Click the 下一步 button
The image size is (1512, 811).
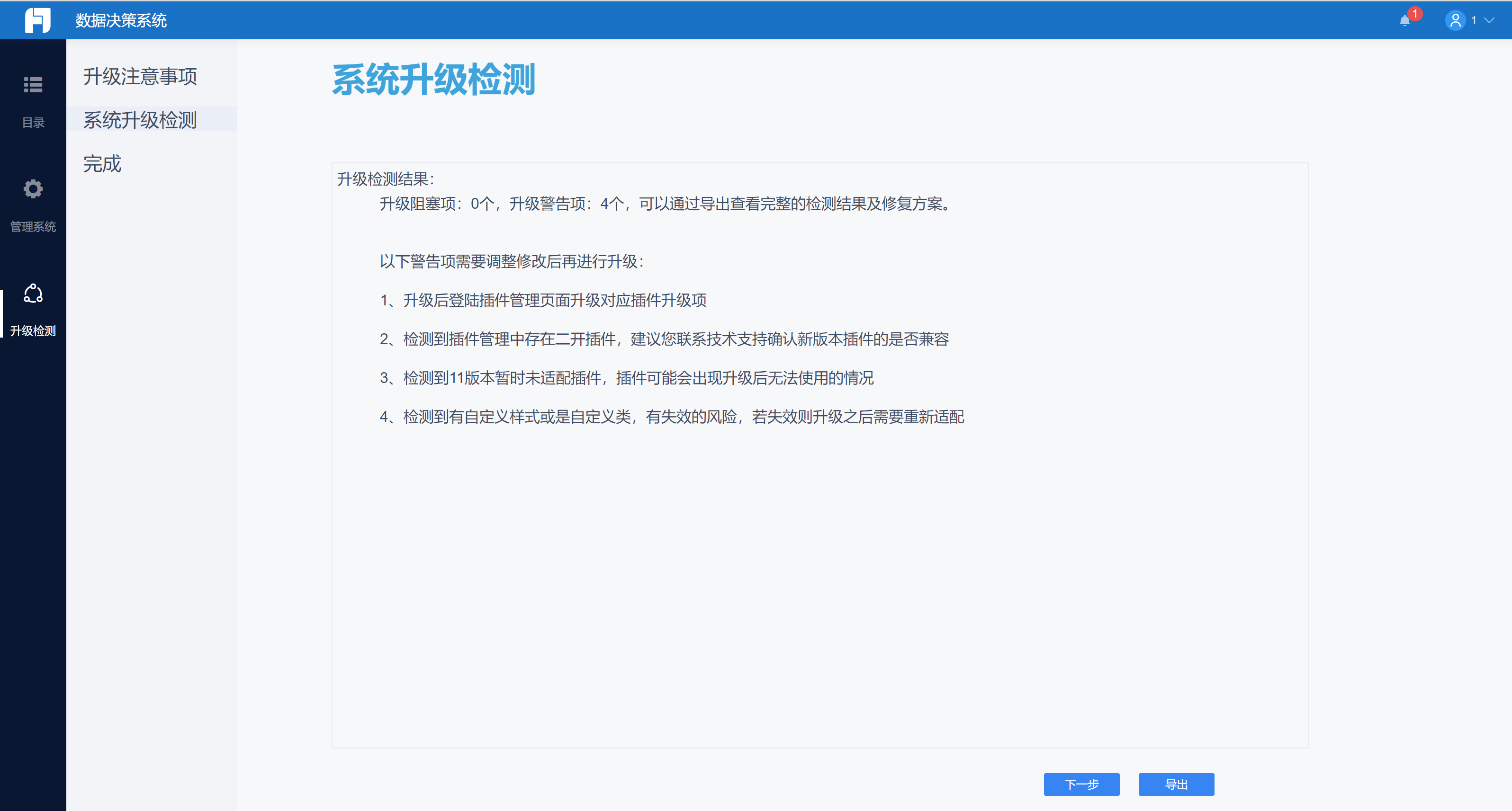click(x=1081, y=784)
